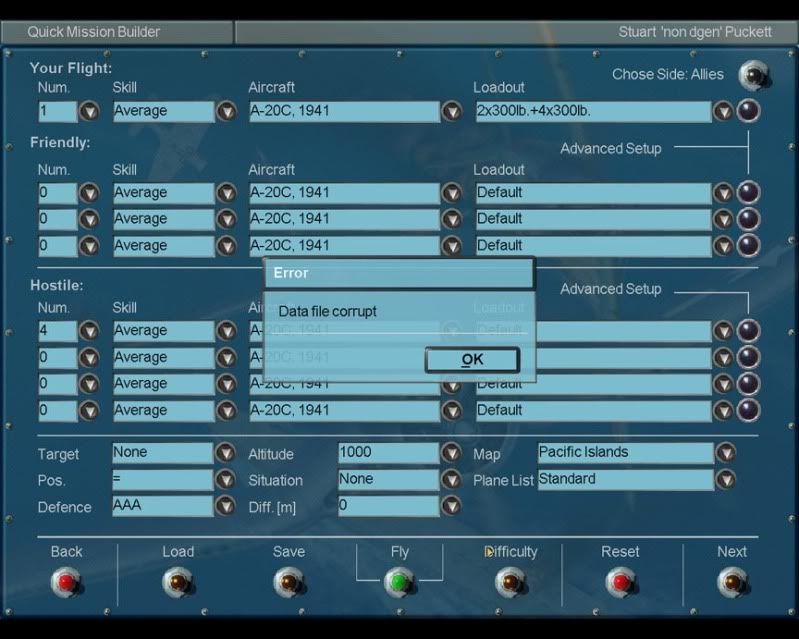Open Hostile third row Loadout dropdown arrow
The width and height of the screenshot is (799, 639).
pos(723,384)
